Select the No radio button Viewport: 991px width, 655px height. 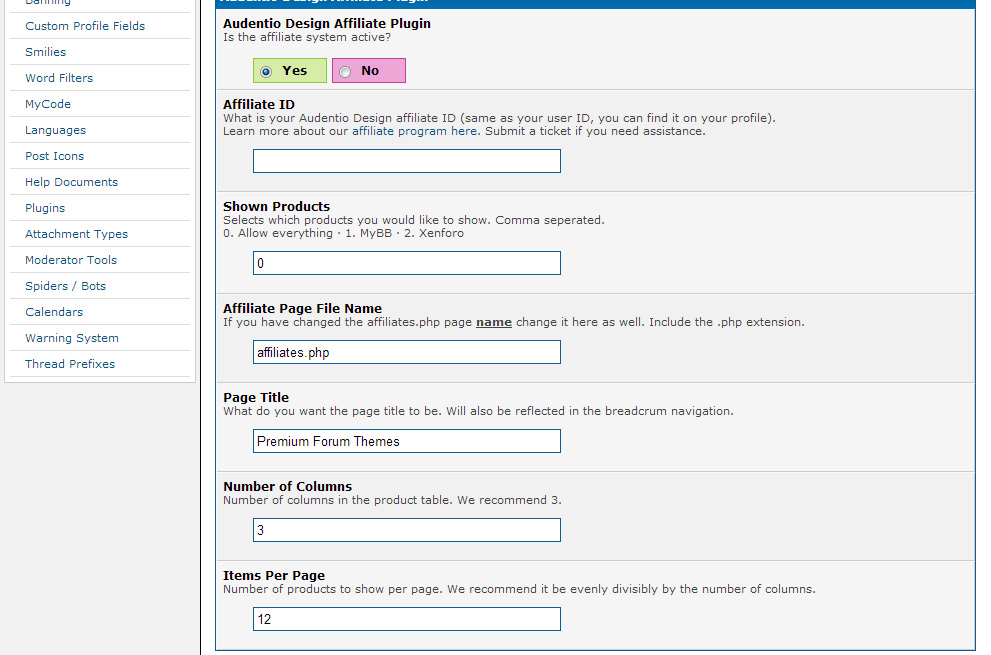coord(346,71)
